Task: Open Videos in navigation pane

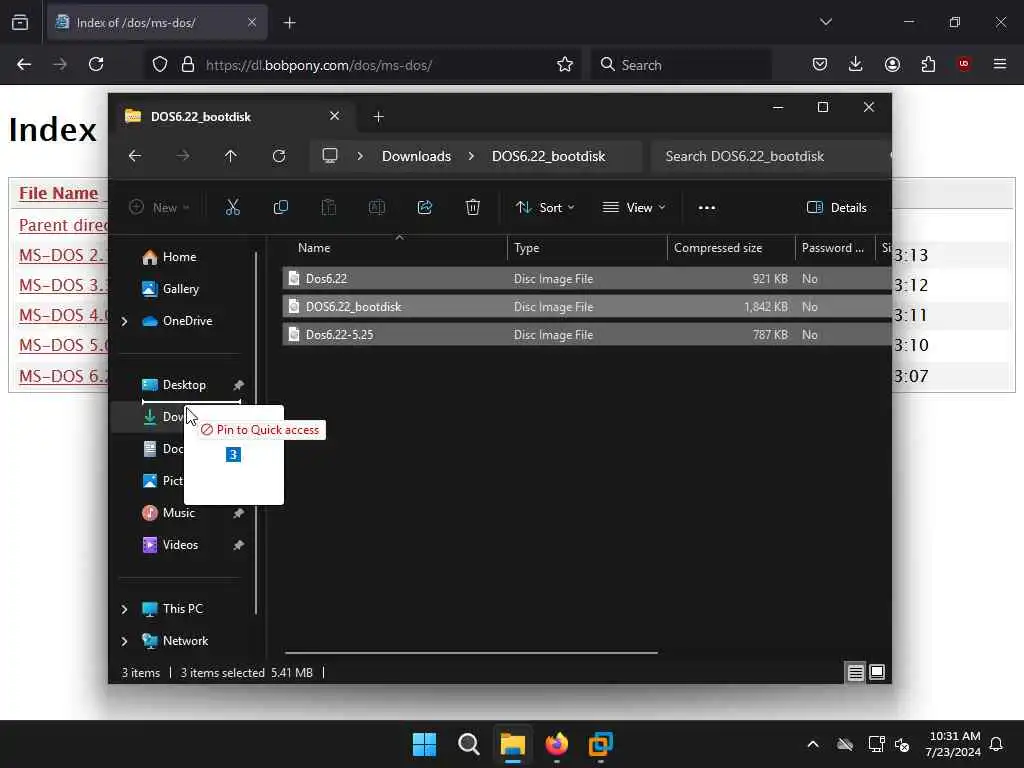Action: 170,545
